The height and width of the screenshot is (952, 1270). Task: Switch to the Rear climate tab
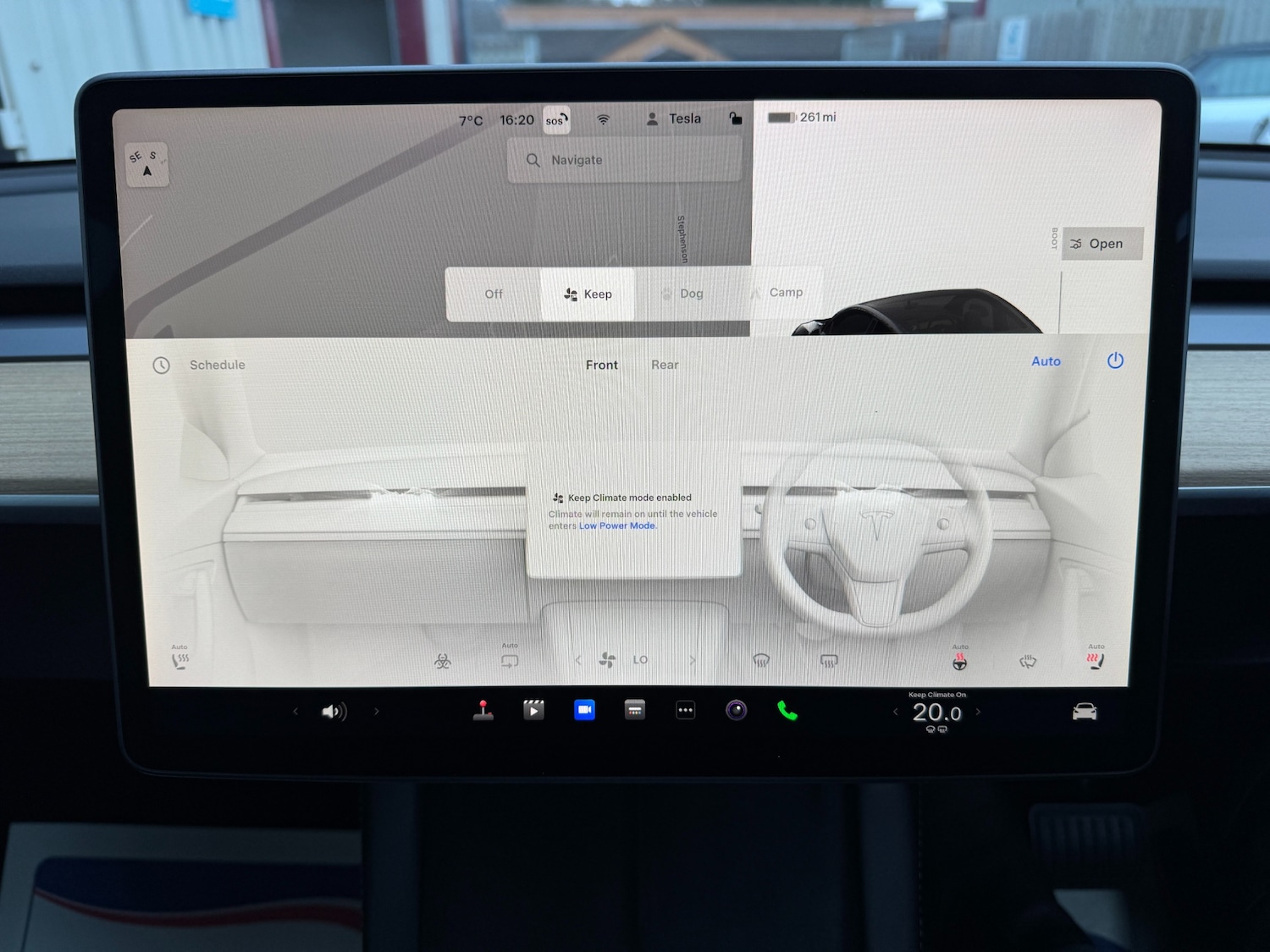click(x=665, y=365)
